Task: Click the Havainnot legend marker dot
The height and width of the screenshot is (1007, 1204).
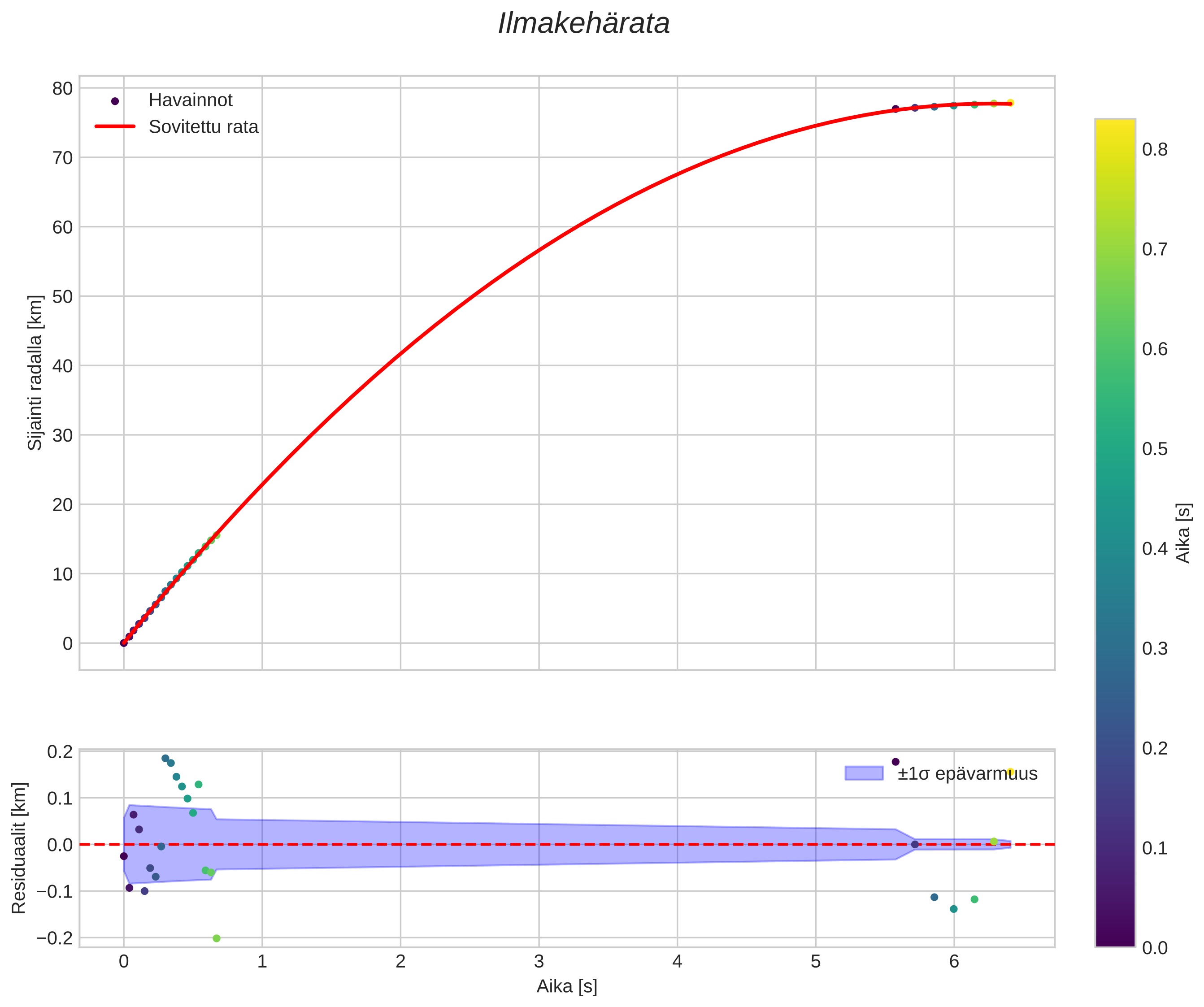Action: pyautogui.click(x=115, y=101)
